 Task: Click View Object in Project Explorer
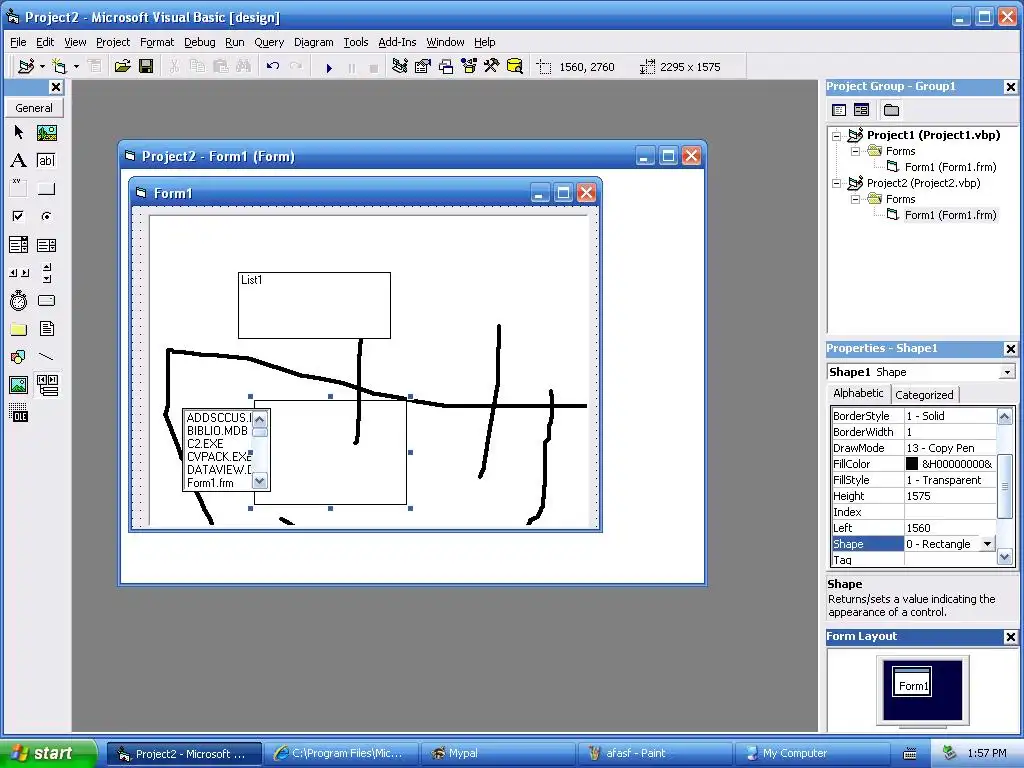(861, 110)
